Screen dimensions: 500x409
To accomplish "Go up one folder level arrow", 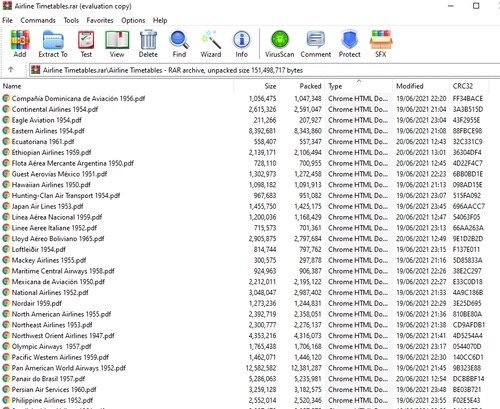I will point(11,70).
